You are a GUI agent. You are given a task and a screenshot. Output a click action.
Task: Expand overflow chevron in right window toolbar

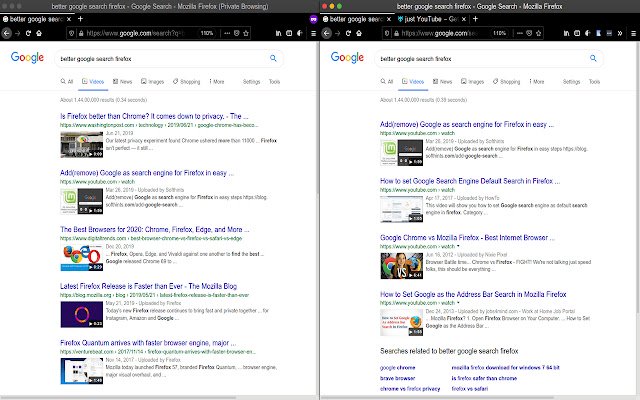pyautogui.click(x=620, y=33)
